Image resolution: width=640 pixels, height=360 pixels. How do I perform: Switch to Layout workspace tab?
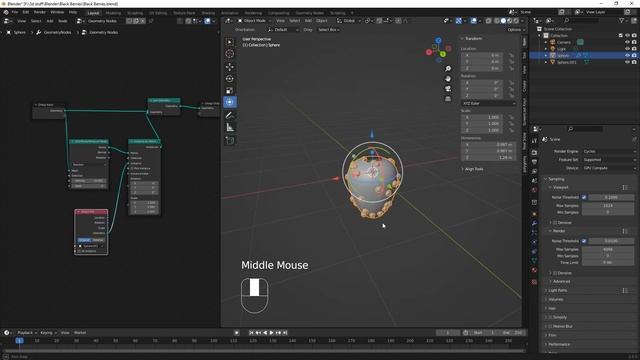[93, 13]
